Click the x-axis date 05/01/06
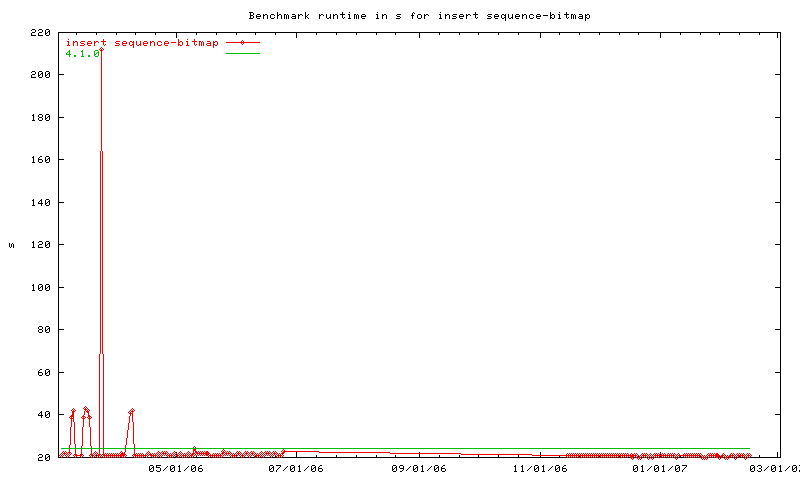 point(176,468)
